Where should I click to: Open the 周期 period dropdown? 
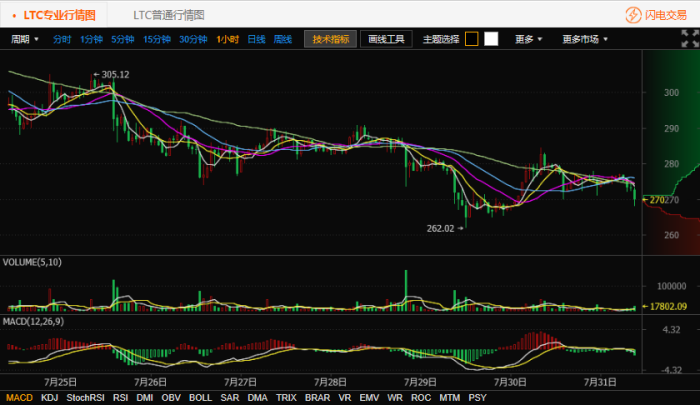tap(25, 39)
